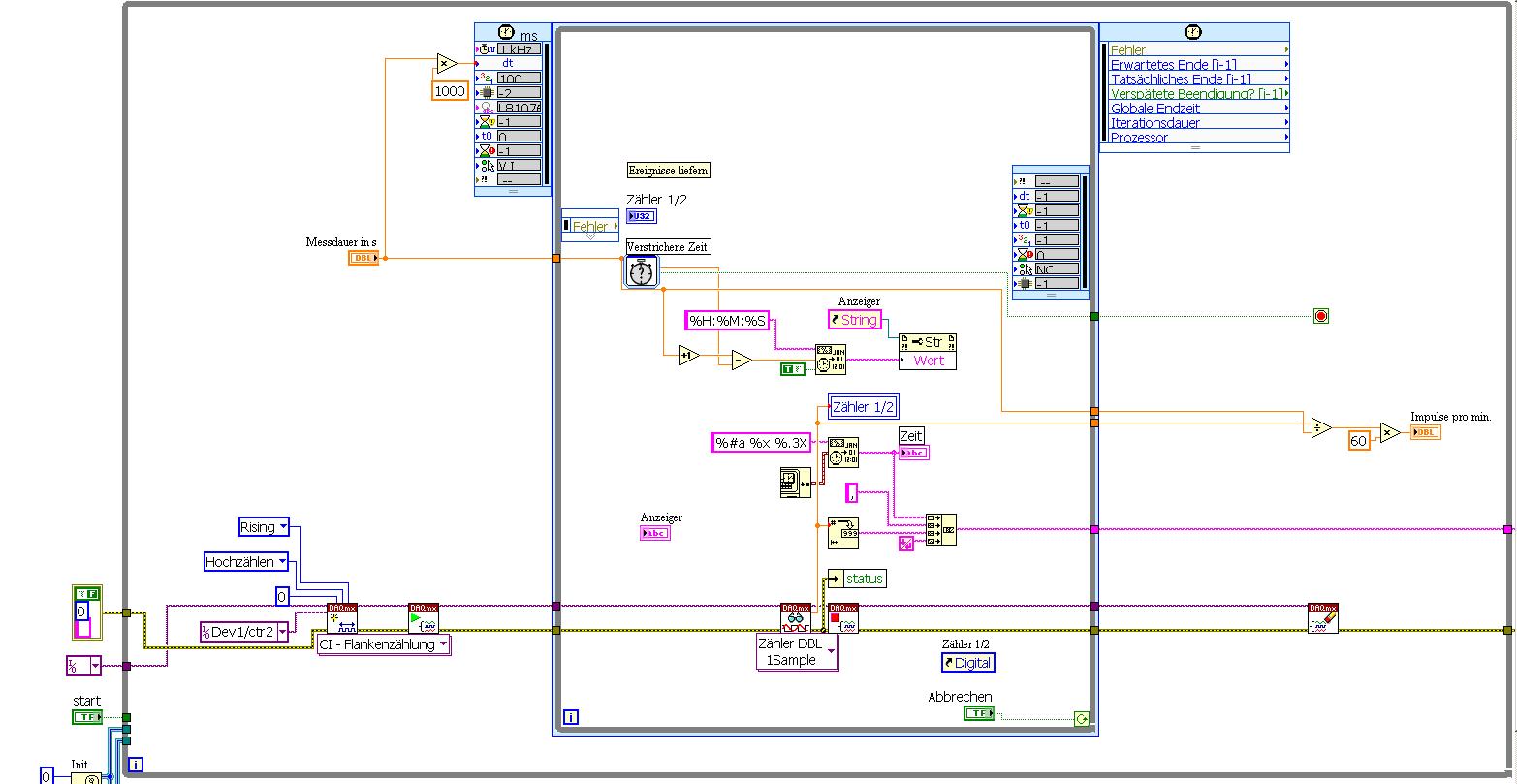Click the Impulse pro min. DBL indicator terminal
The width and height of the screenshot is (1517, 784).
click(1425, 432)
